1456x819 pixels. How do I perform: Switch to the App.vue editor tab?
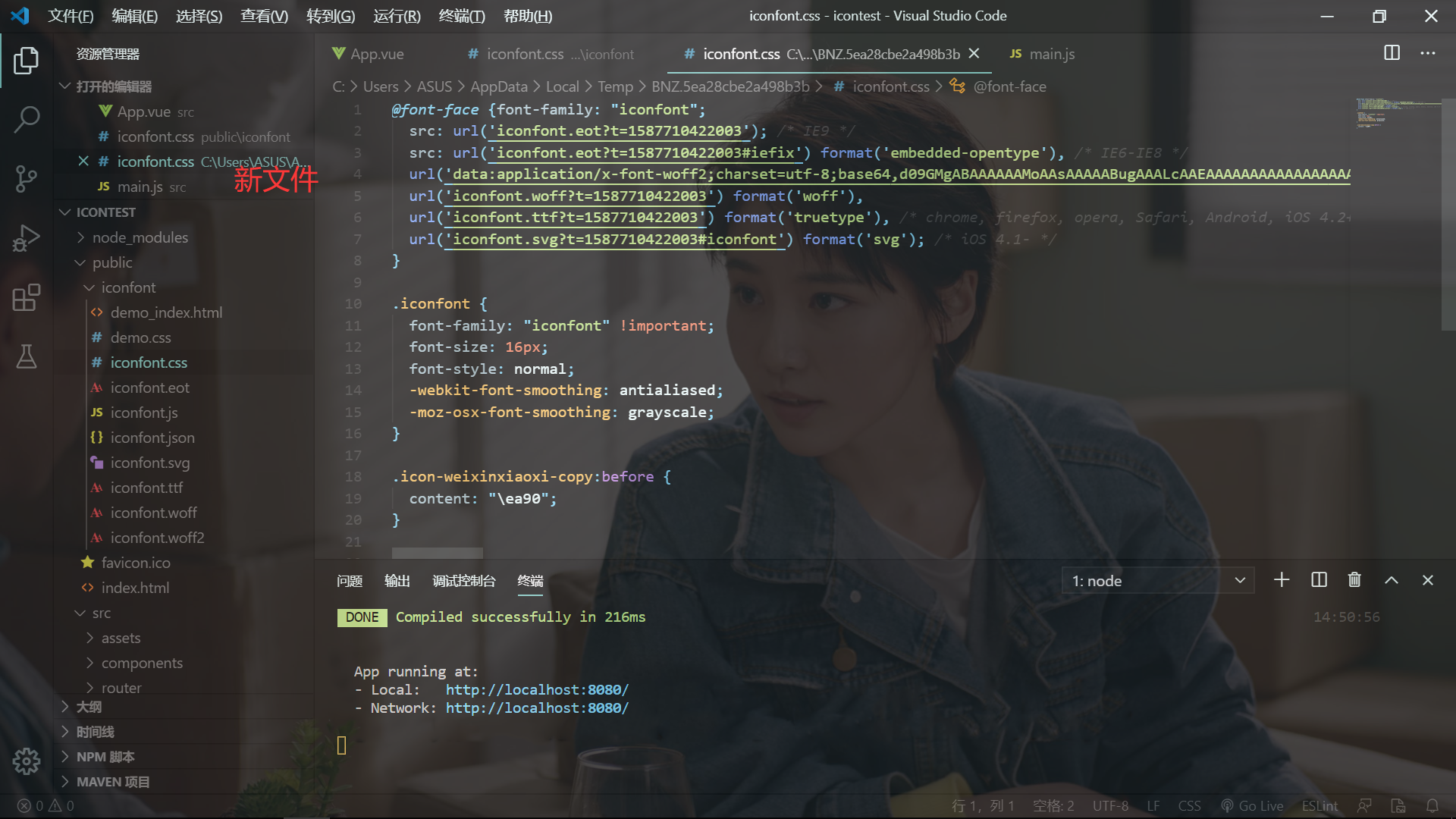(377, 54)
